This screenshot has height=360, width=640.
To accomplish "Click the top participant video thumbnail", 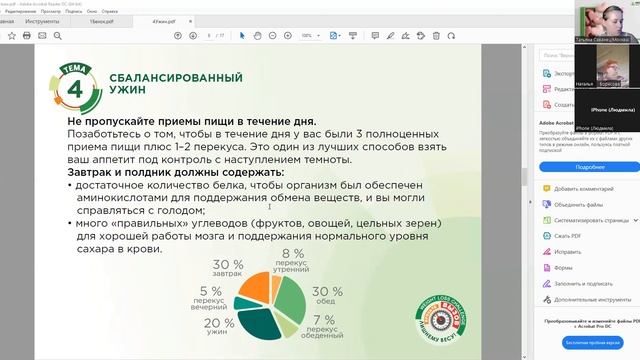I will (x=607, y=21).
